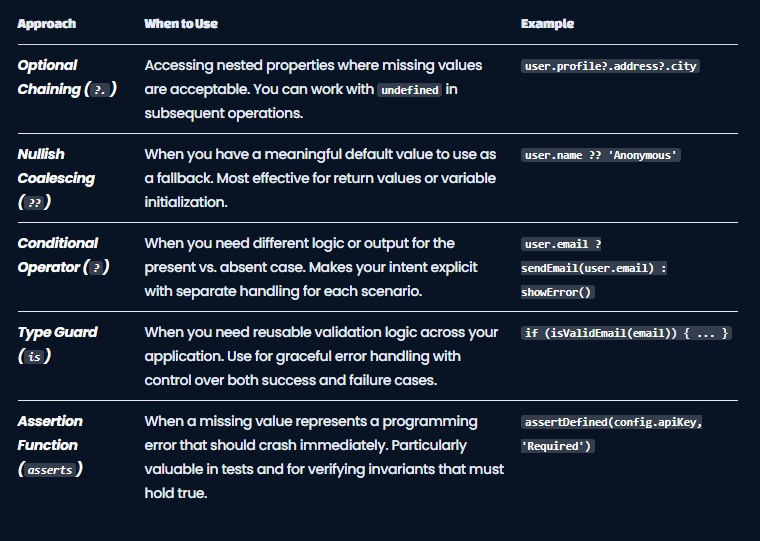This screenshot has width=760, height=541.
Task: Click the 'undefined' inline code snippet
Action: pyautogui.click(x=410, y=90)
